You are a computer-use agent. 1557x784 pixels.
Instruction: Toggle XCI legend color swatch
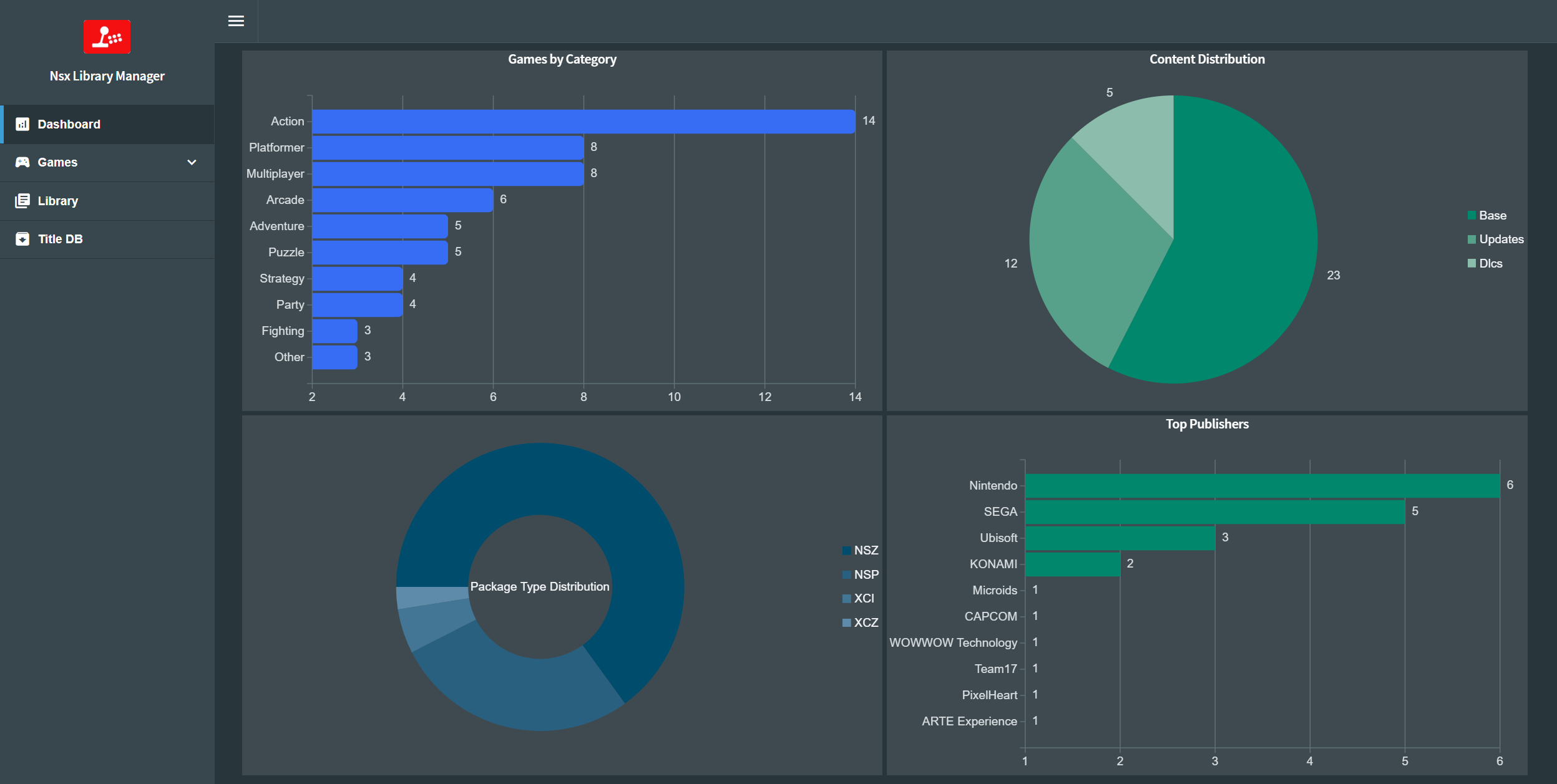(846, 599)
